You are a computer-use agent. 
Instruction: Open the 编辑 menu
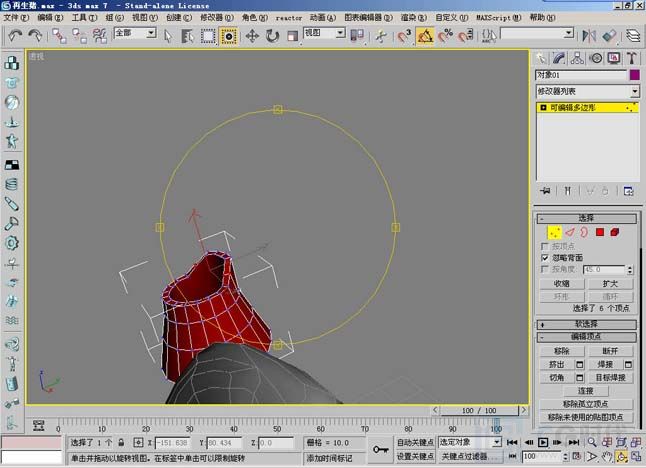click(50, 18)
